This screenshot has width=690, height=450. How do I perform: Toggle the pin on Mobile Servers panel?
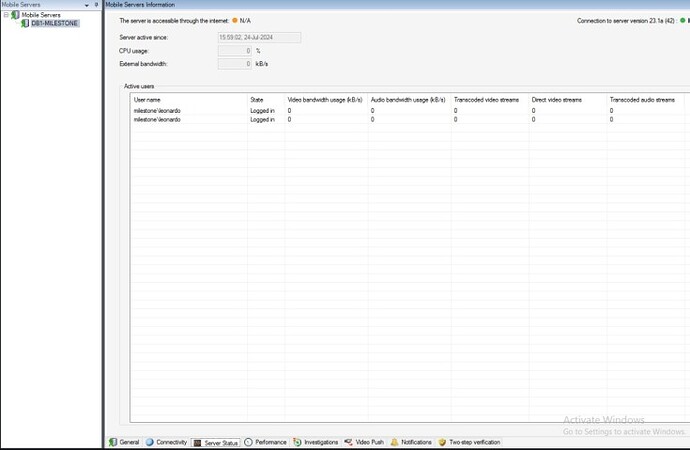(96, 4)
